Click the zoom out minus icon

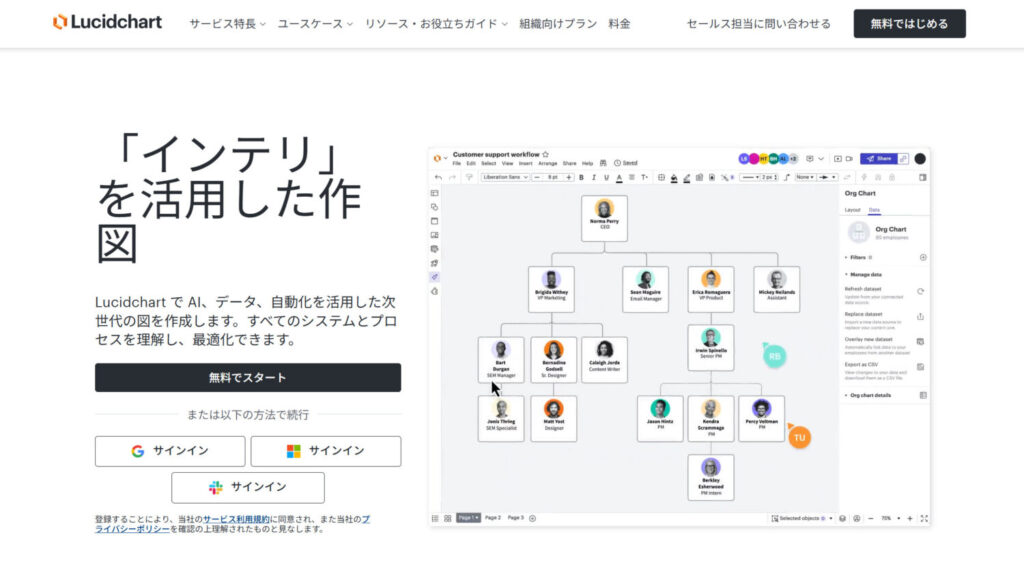click(x=871, y=519)
